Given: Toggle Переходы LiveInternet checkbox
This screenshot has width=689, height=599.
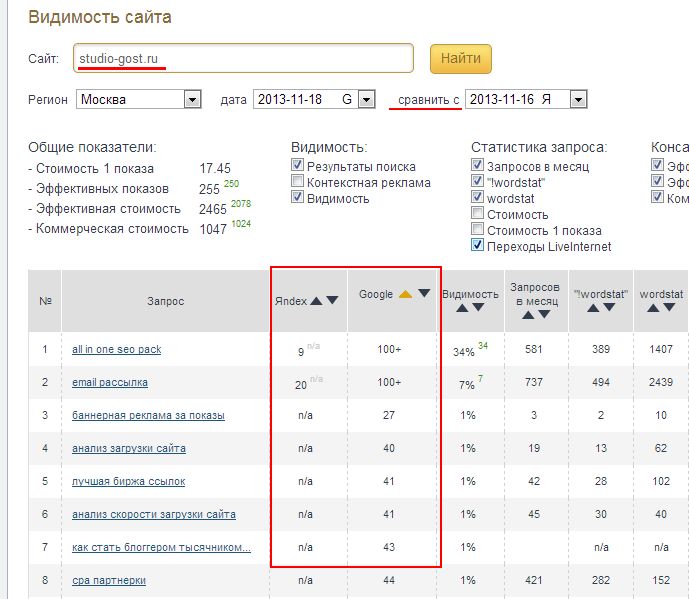Looking at the screenshot, I should pos(478,246).
